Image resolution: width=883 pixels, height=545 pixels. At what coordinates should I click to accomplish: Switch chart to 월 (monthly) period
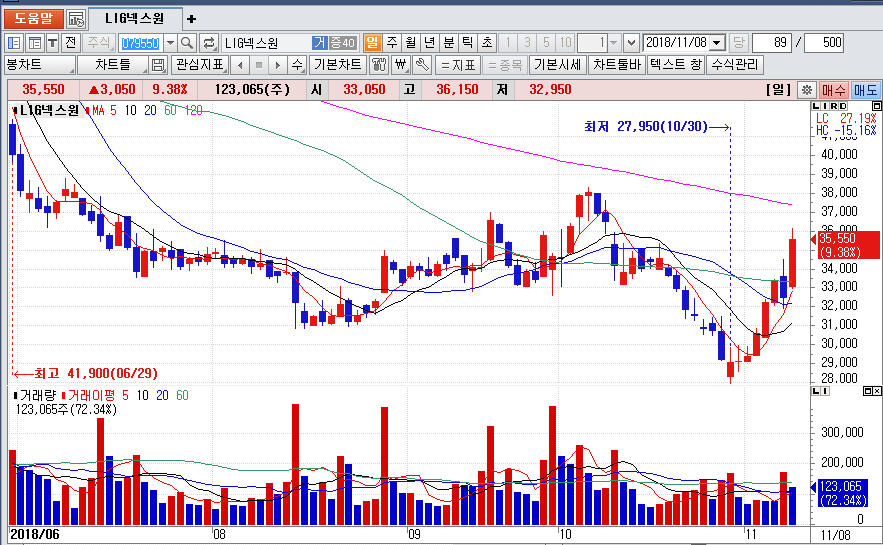click(410, 43)
